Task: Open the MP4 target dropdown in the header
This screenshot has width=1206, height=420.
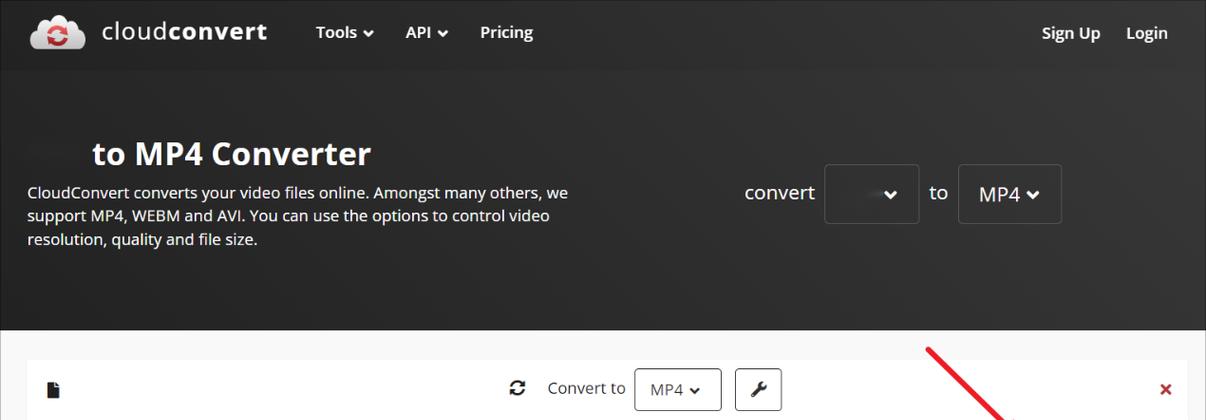Action: coord(1009,194)
